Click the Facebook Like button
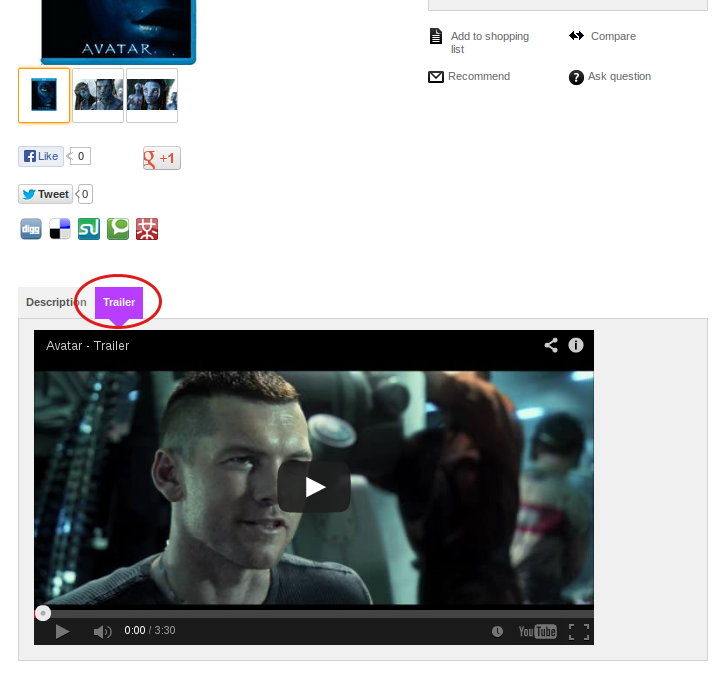Screen dimensions: 720x673 coord(41,157)
